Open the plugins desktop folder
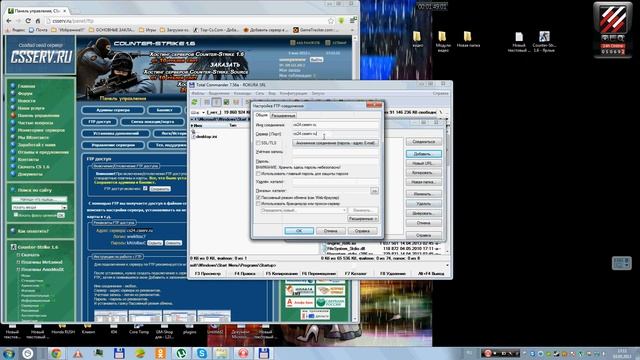The width and height of the screenshot is (640, 360). click(x=189, y=329)
